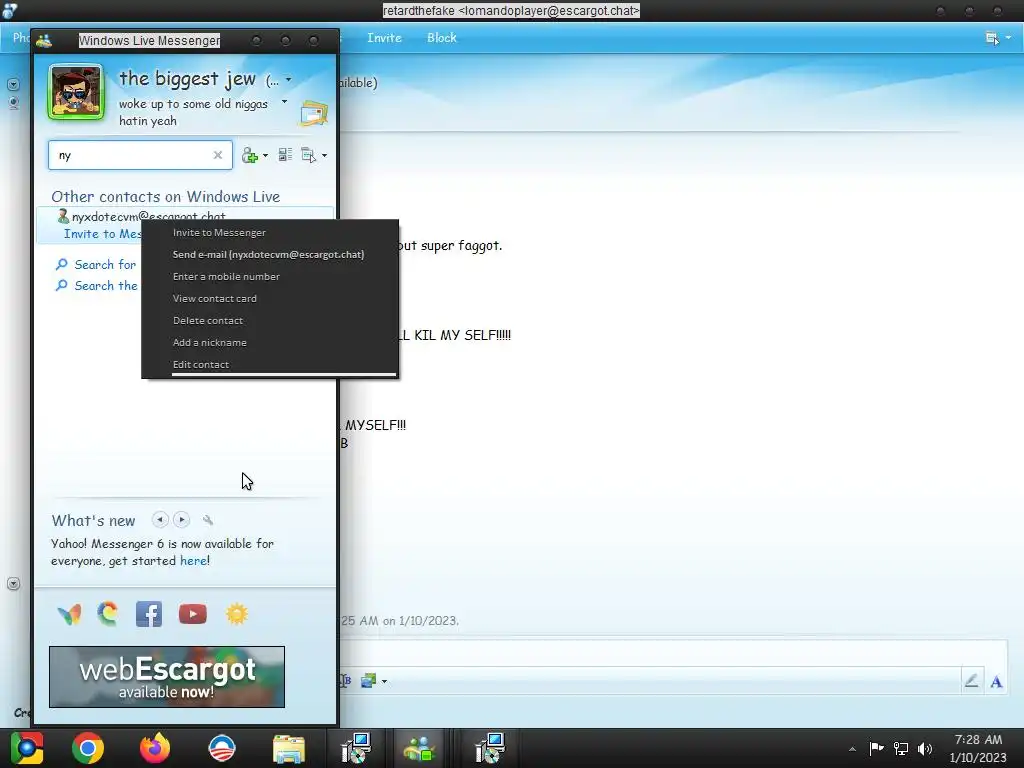Click the 7:28 AM clock in tray

[978, 739]
